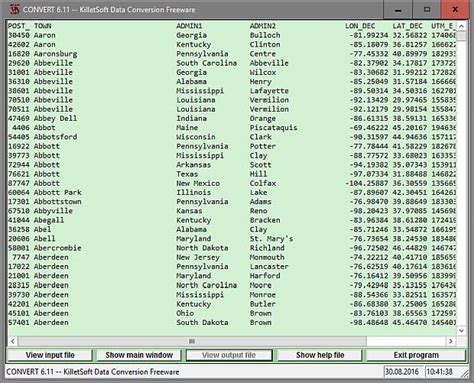Select the Abbey Dell town entry

pos(55,118)
